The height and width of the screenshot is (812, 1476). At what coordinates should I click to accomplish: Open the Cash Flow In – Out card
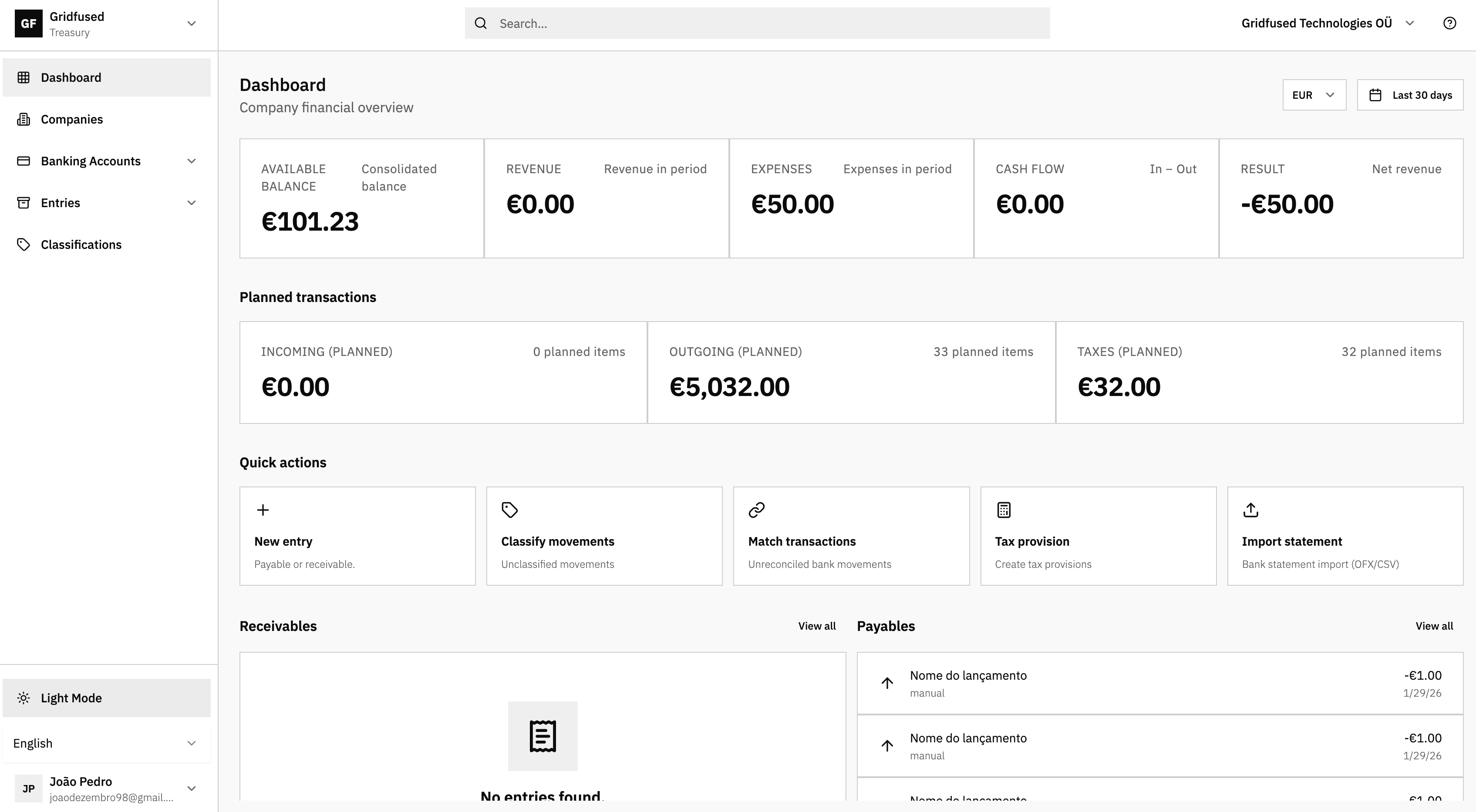(x=1096, y=198)
